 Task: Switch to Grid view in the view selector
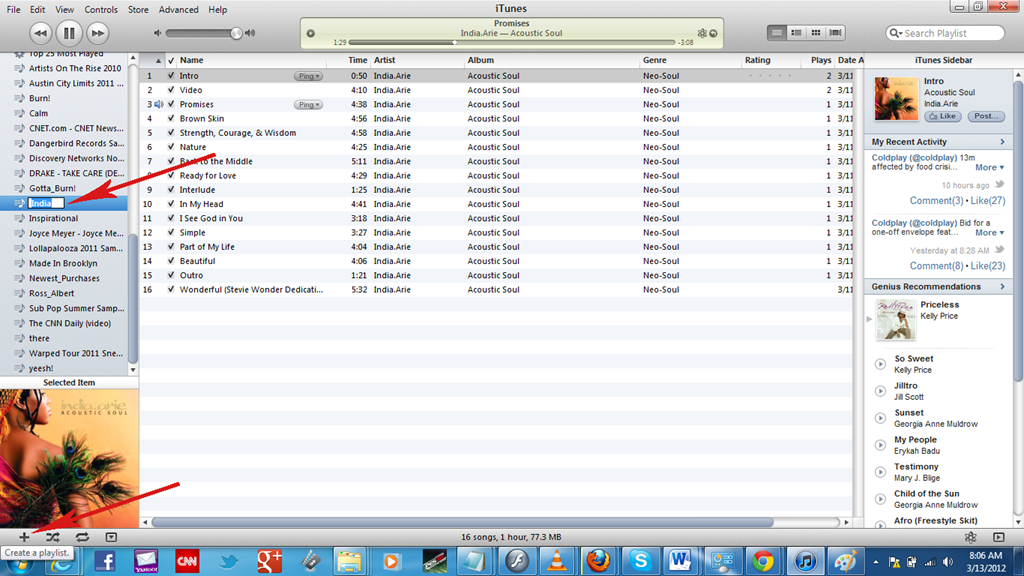click(815, 33)
